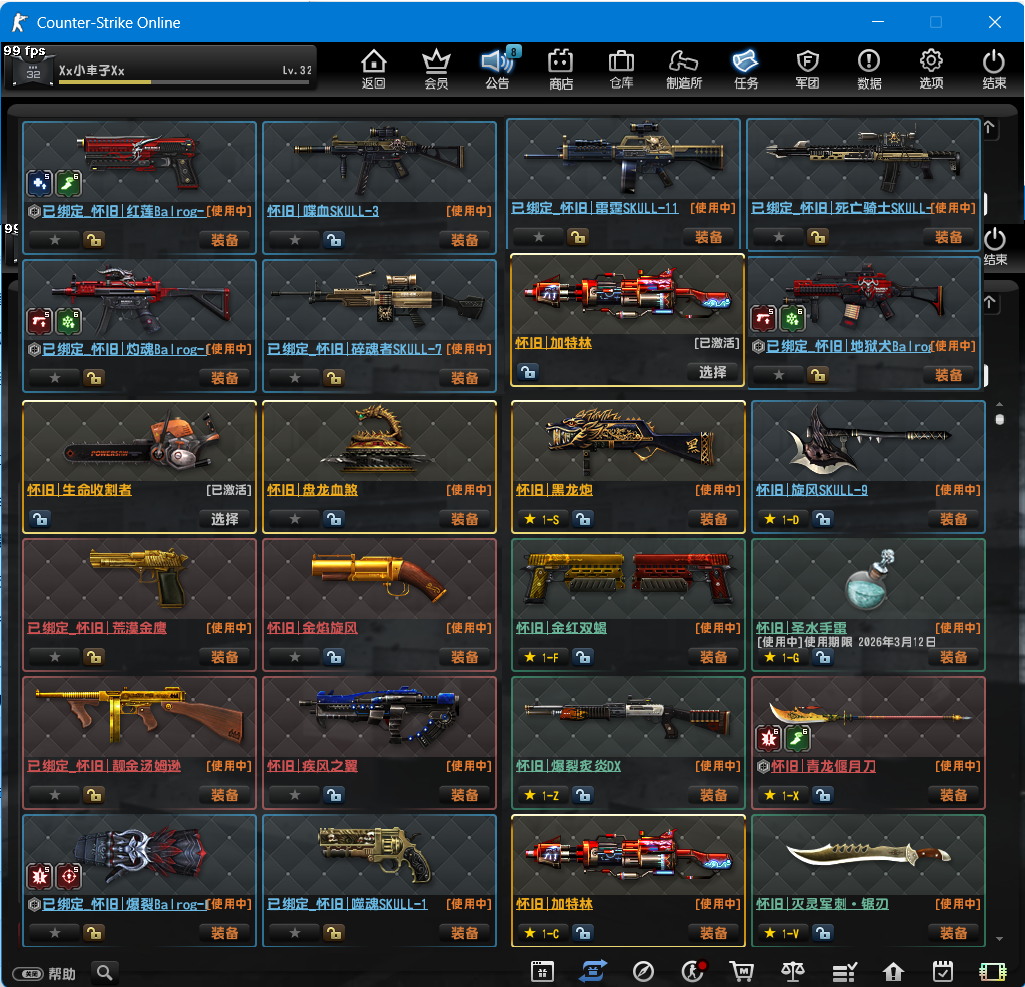Open the 会员 membership crown icon
Viewport: 1025px width, 987px height.
pos(436,69)
